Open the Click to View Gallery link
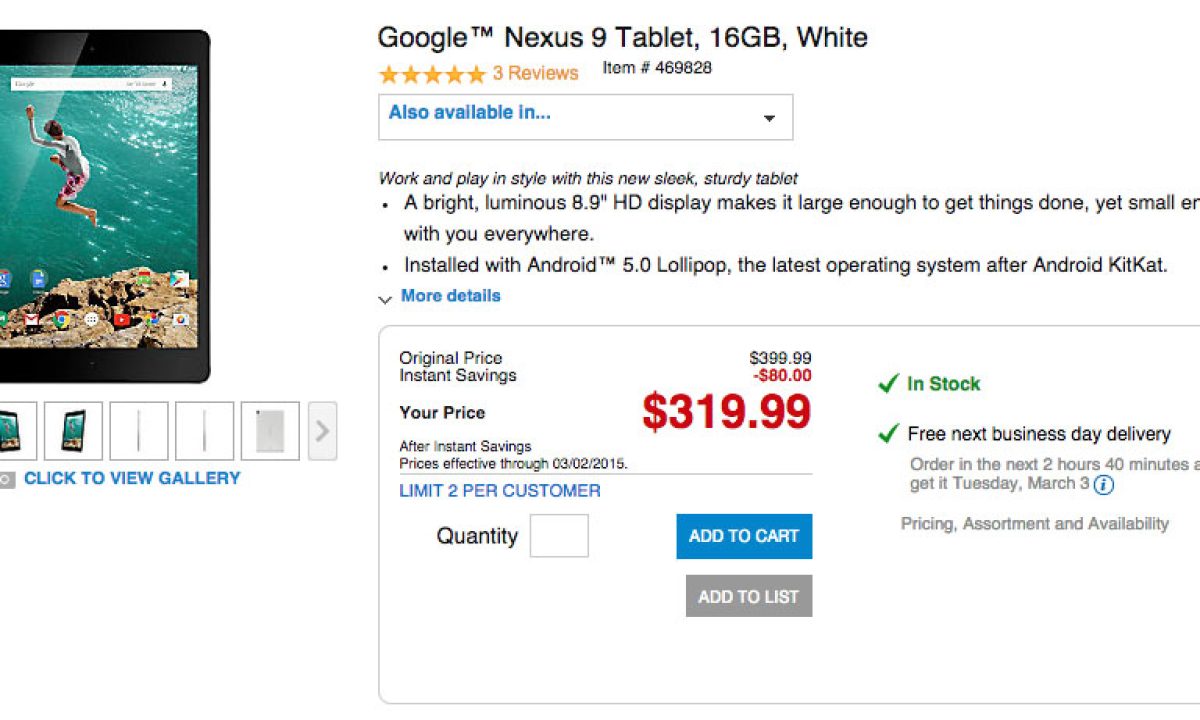This screenshot has height=720, width=1200. click(x=132, y=478)
